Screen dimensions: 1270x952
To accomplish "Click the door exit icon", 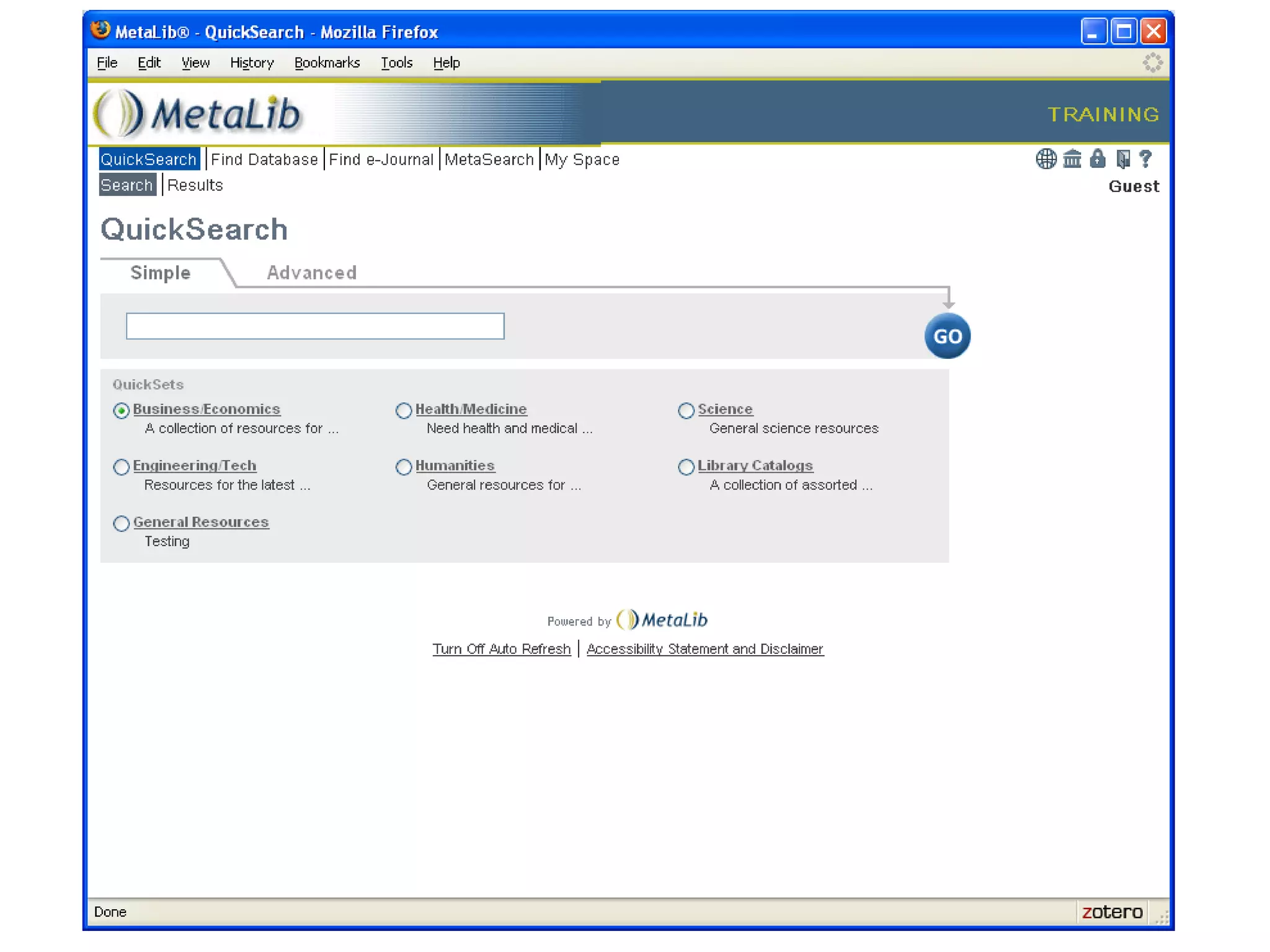I will click(1122, 159).
